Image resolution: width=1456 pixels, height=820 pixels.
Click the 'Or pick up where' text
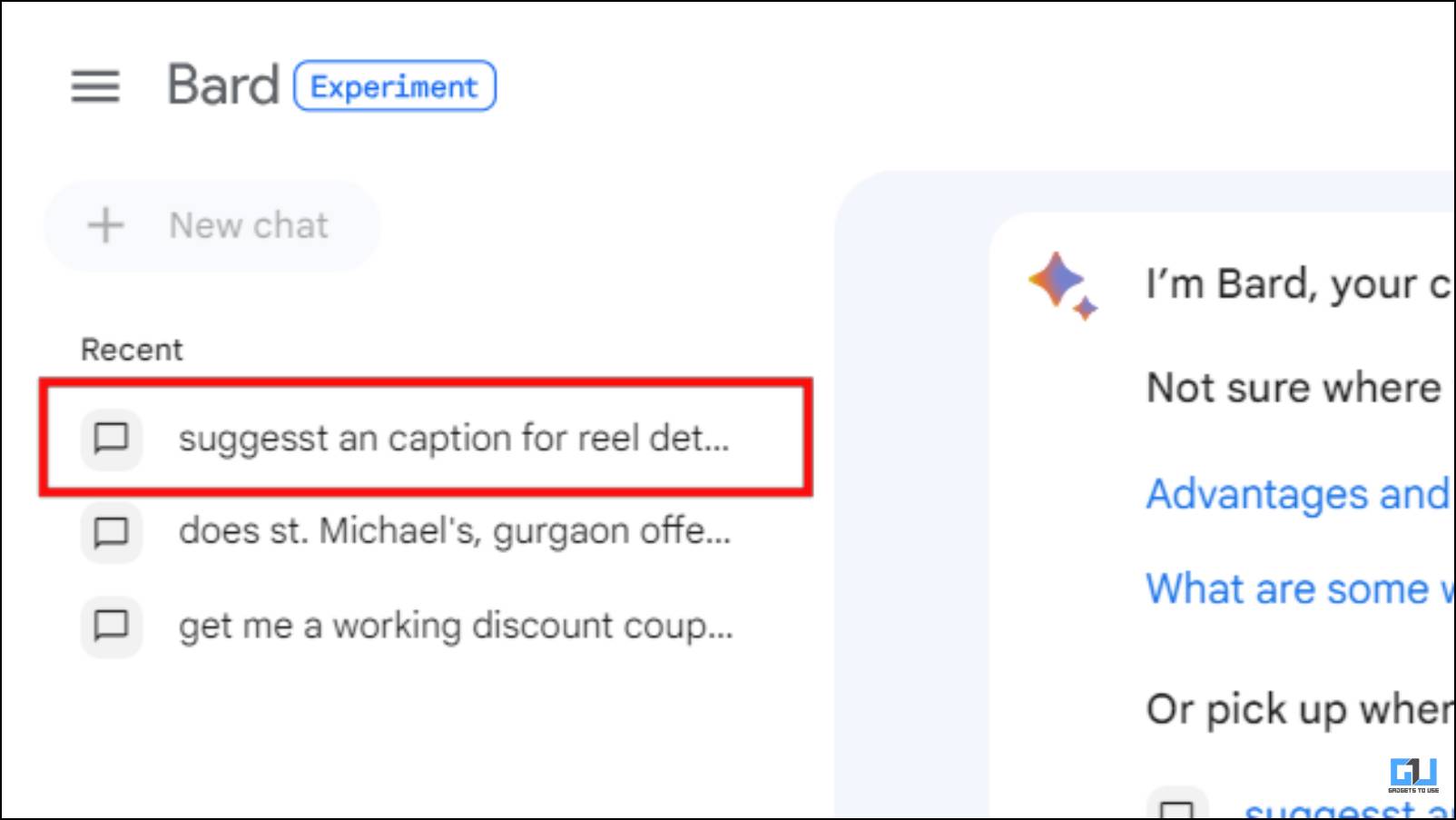1300,709
